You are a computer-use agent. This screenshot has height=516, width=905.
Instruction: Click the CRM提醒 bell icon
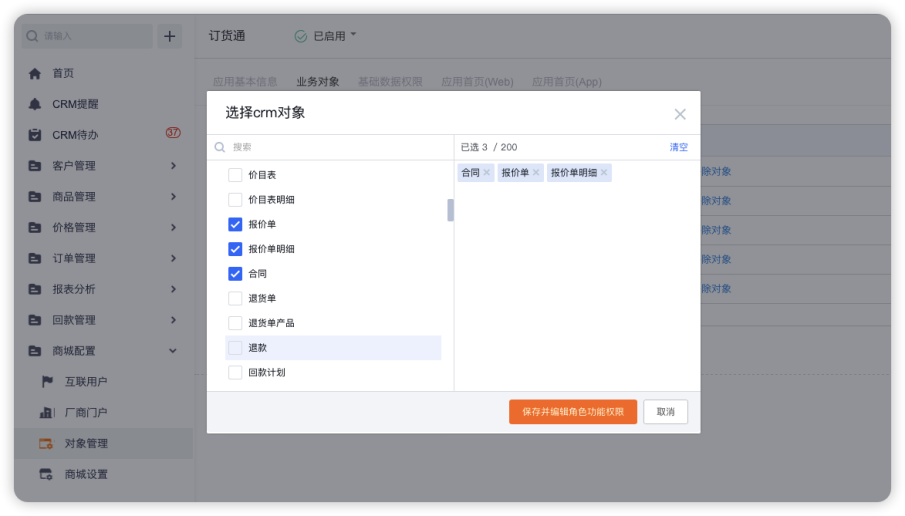click(35, 104)
